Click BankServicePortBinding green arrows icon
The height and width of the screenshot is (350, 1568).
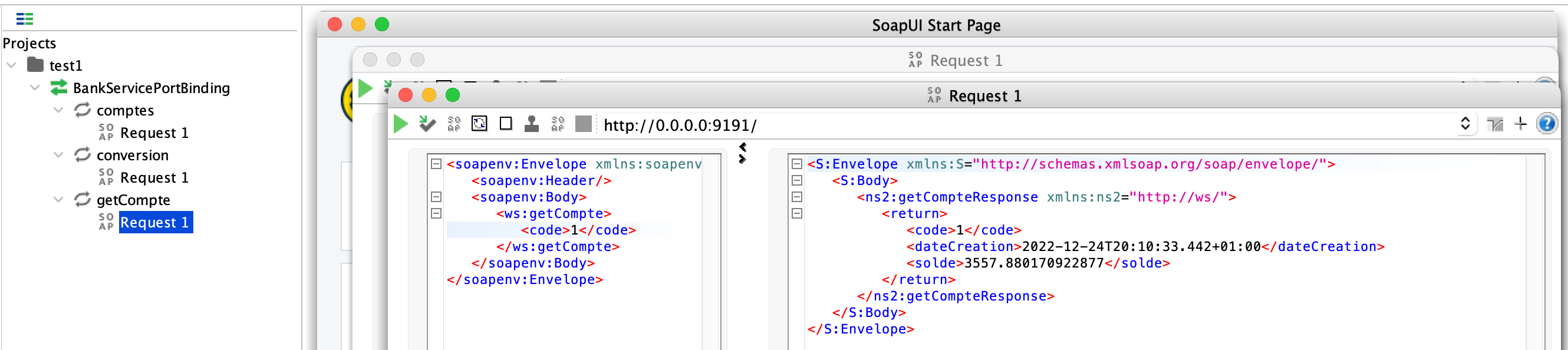(x=59, y=88)
